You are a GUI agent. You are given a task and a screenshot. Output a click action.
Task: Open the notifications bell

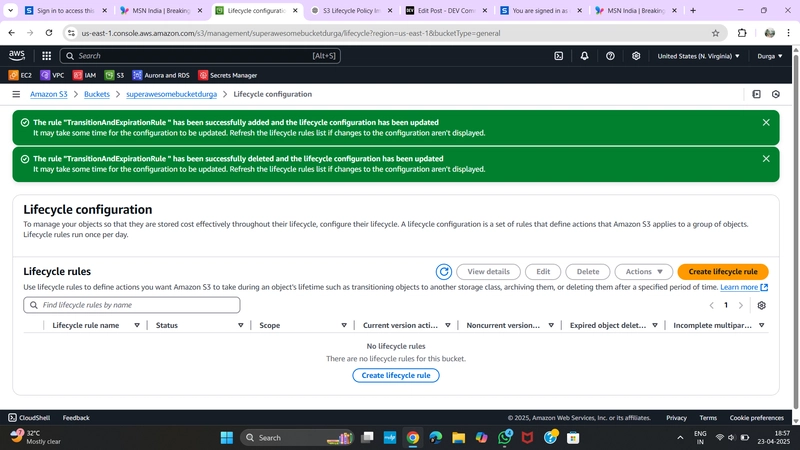pos(584,56)
